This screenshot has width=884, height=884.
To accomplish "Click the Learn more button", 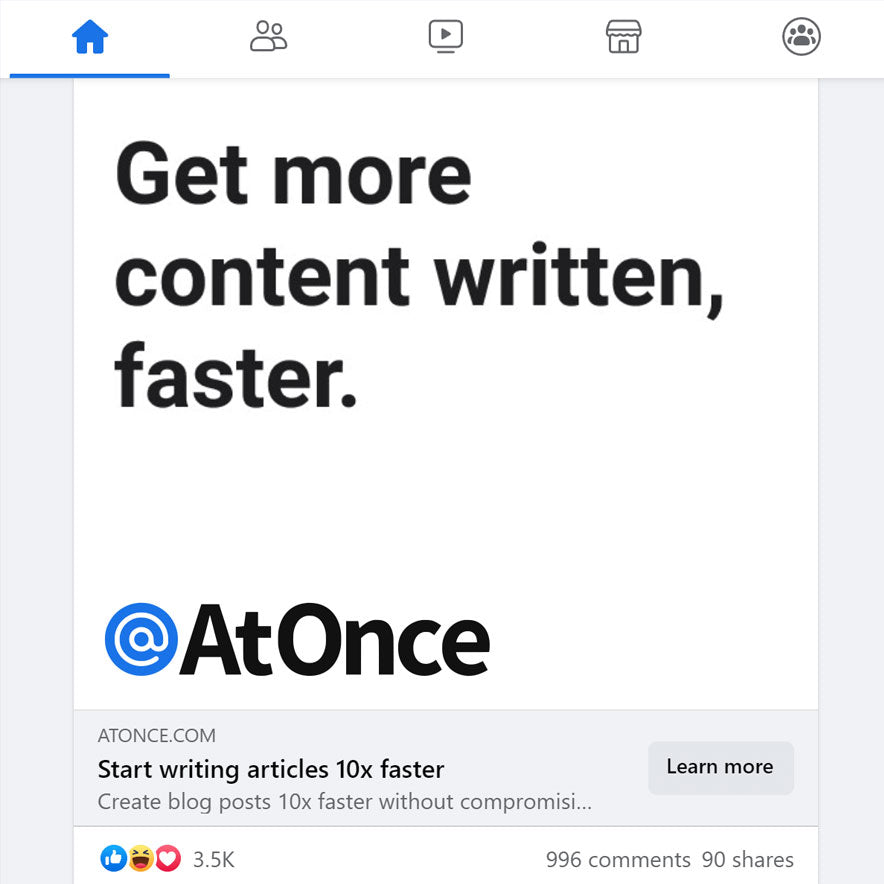I will [721, 767].
